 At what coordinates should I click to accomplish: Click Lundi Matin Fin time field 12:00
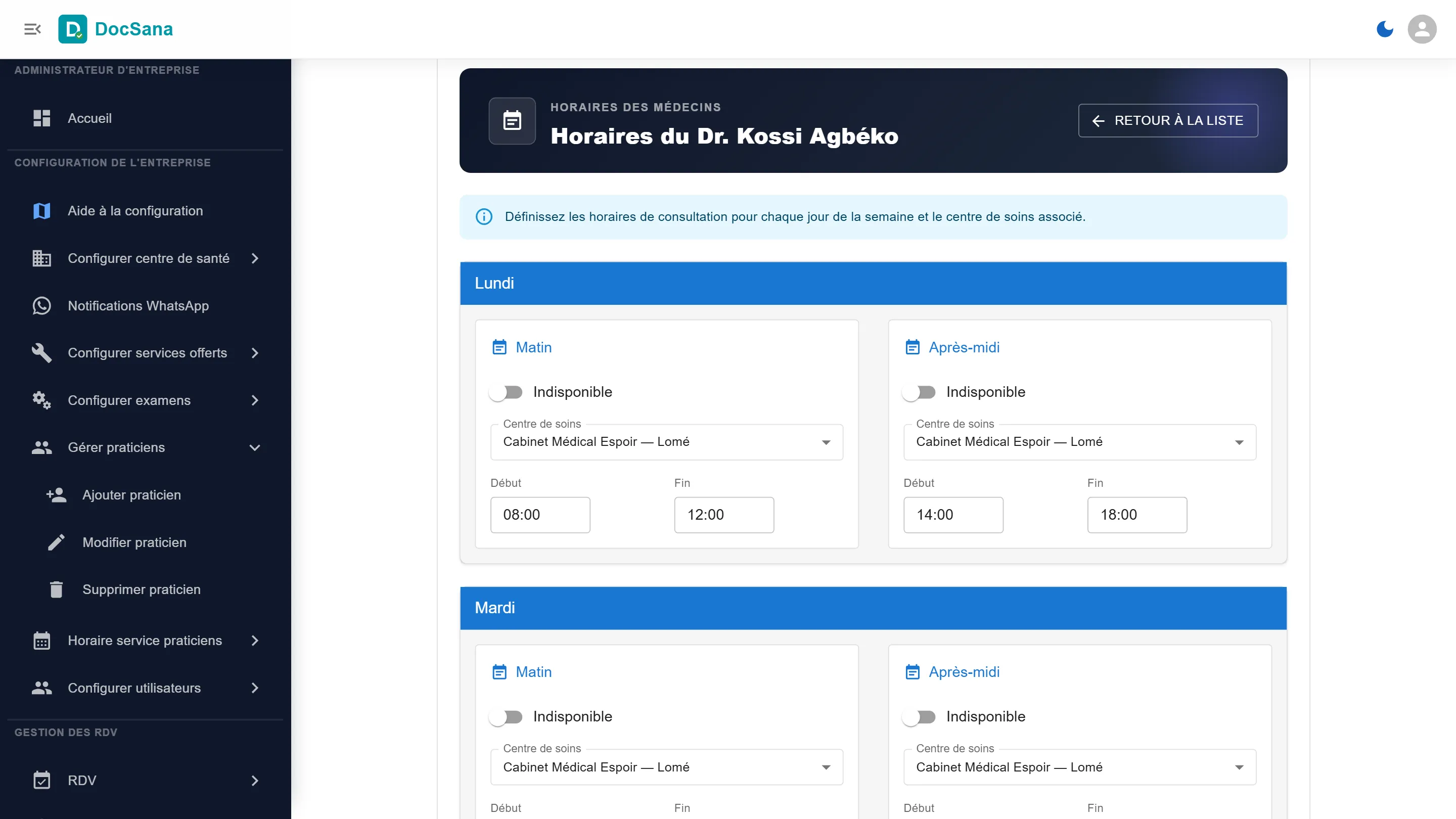[x=724, y=515]
